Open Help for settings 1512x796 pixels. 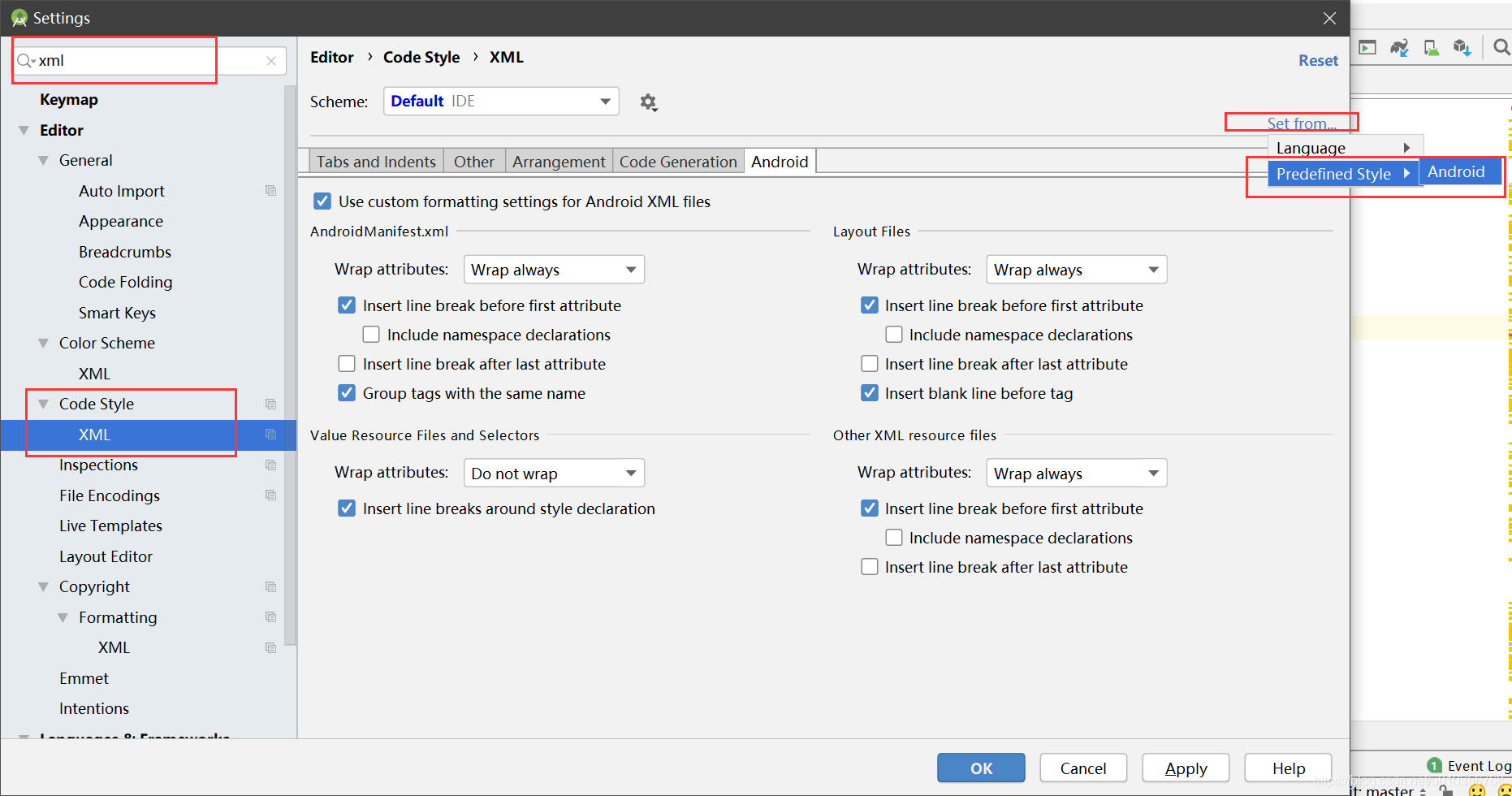coord(1288,768)
